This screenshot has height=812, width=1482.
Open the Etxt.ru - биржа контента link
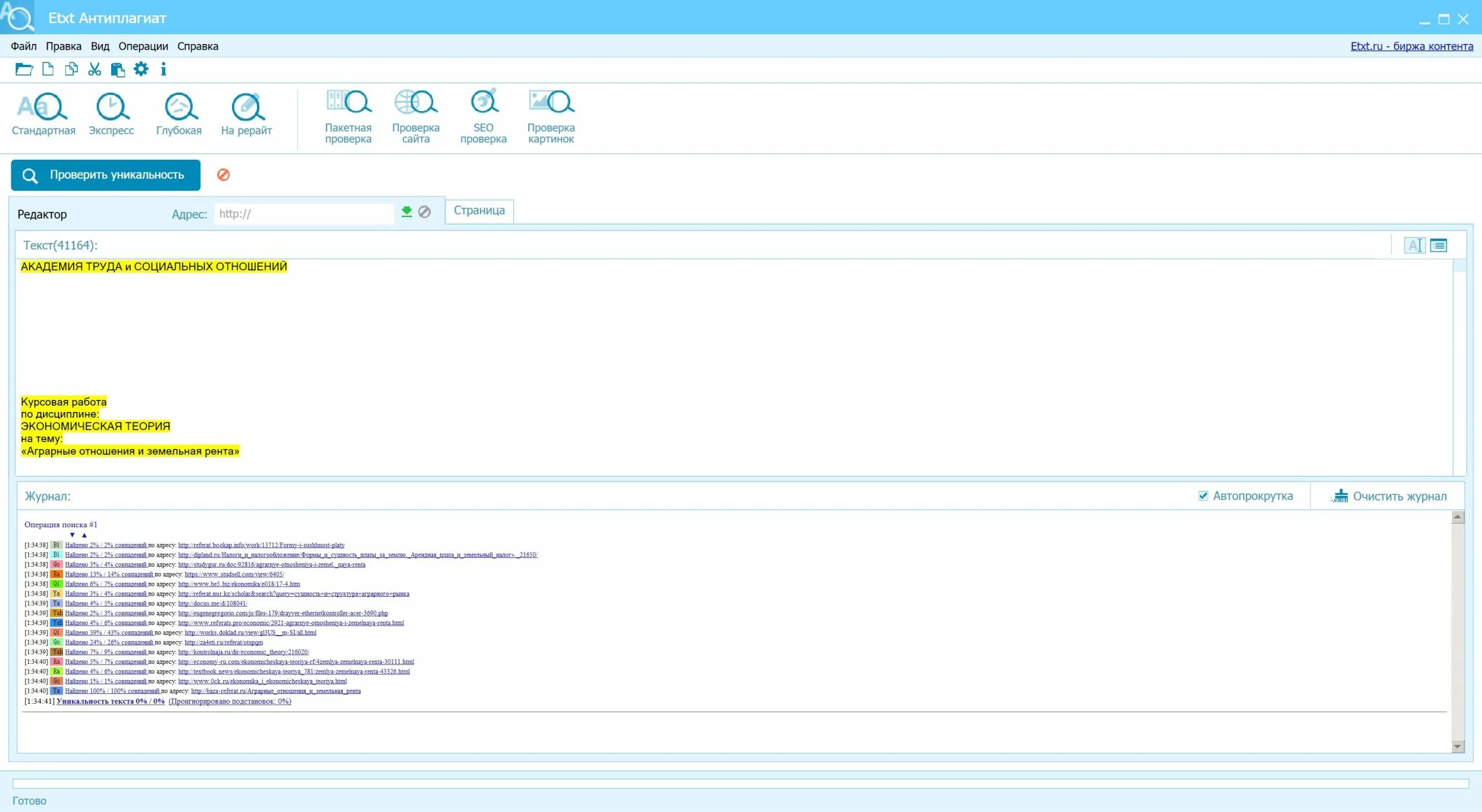point(1412,46)
